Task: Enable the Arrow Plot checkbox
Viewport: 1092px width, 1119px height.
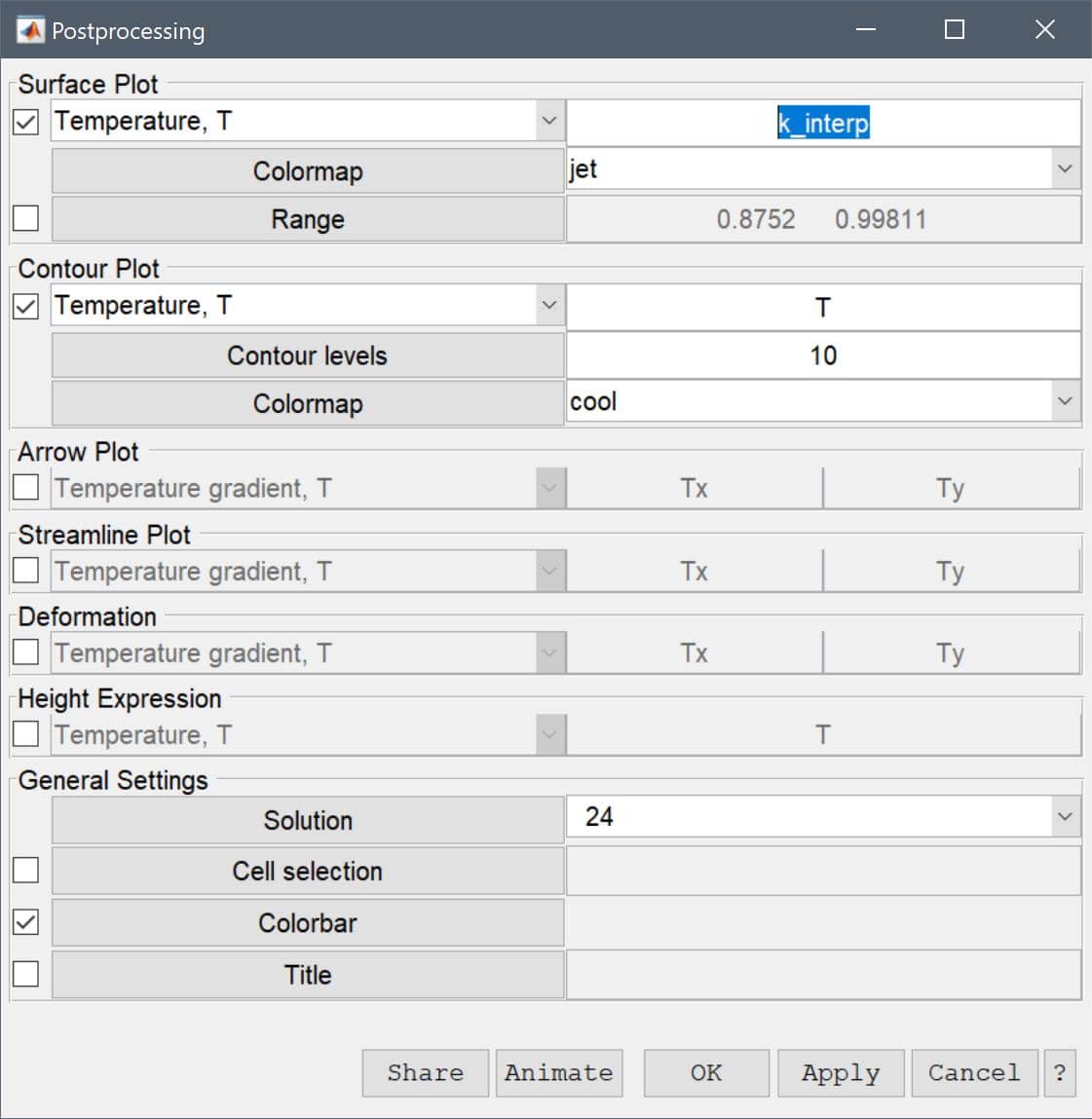Action: click(x=25, y=487)
